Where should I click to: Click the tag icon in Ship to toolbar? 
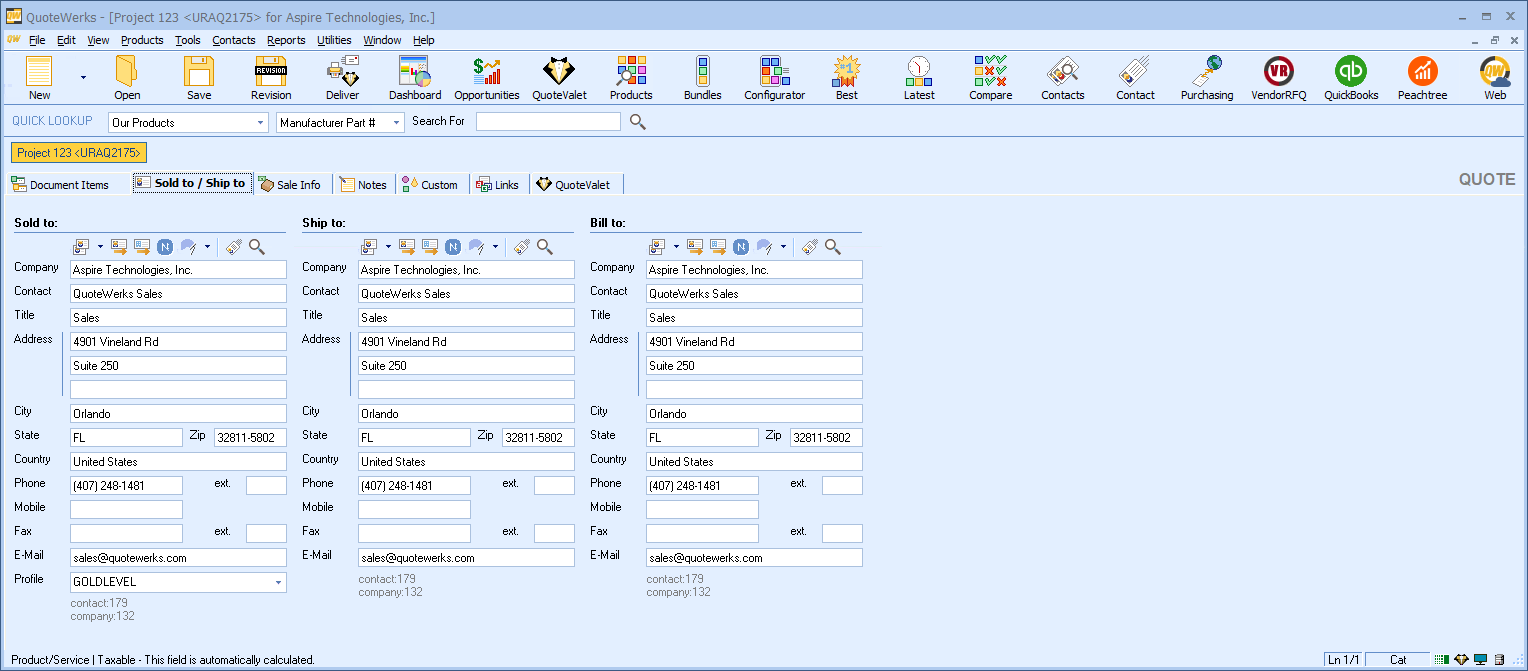[x=521, y=247]
